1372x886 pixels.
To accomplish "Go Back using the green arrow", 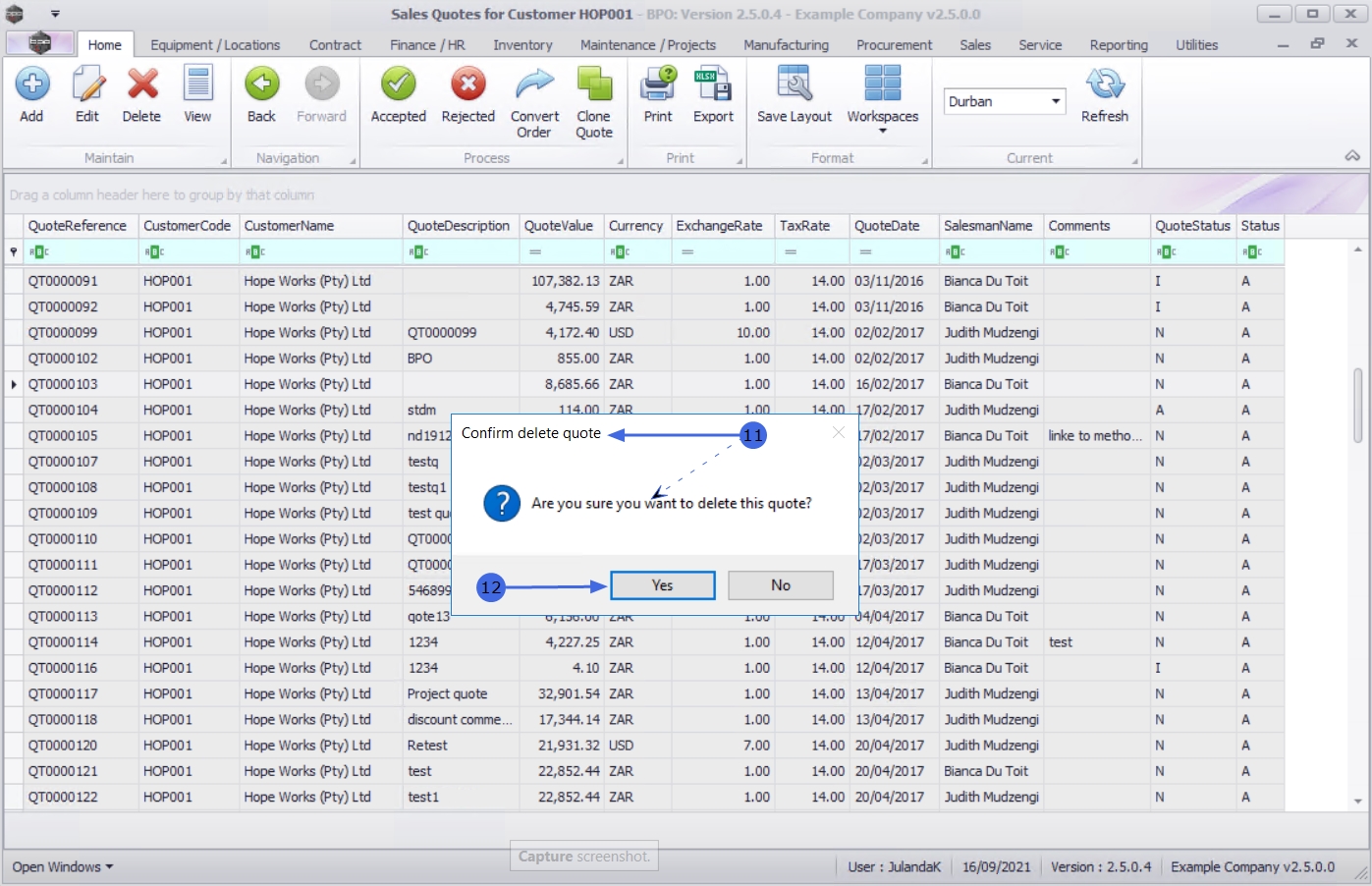I will [261, 84].
